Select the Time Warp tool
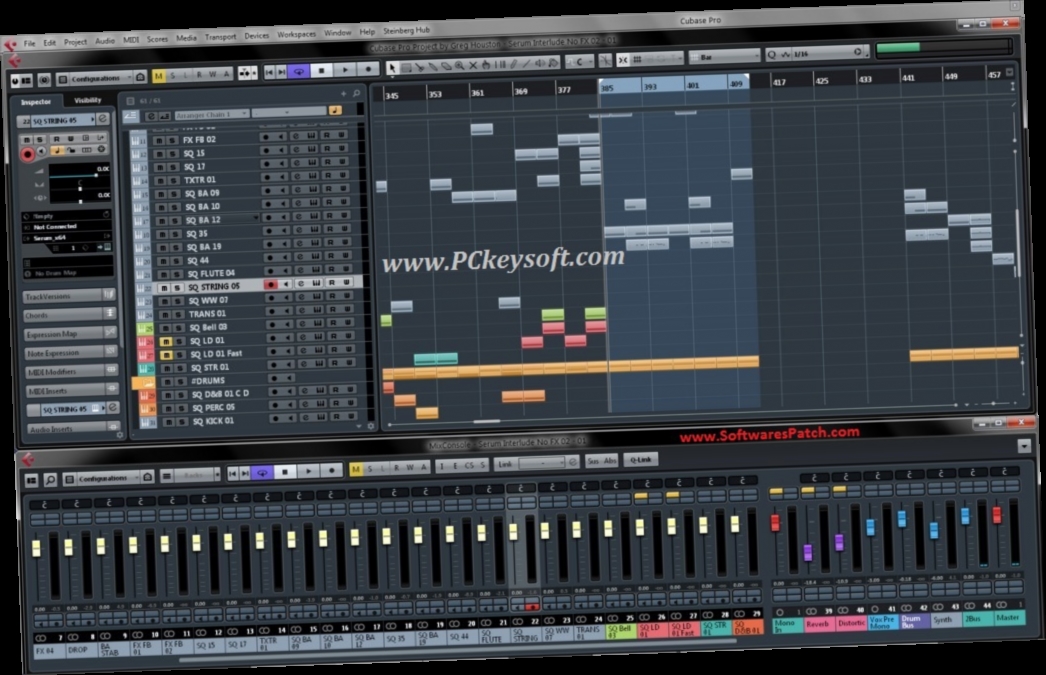The image size is (1046, 675). tap(500, 65)
